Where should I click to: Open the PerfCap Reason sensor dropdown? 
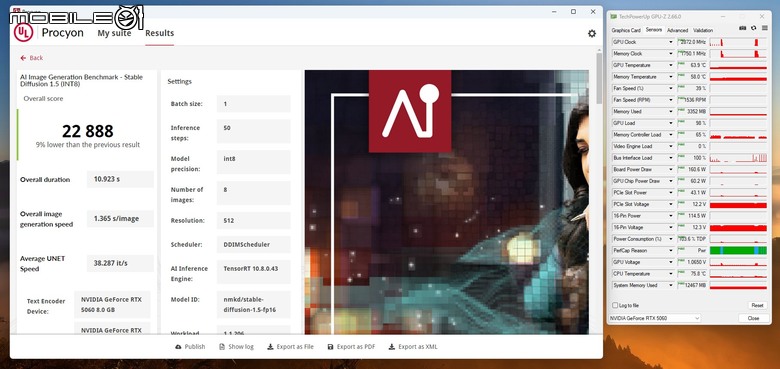(671, 251)
